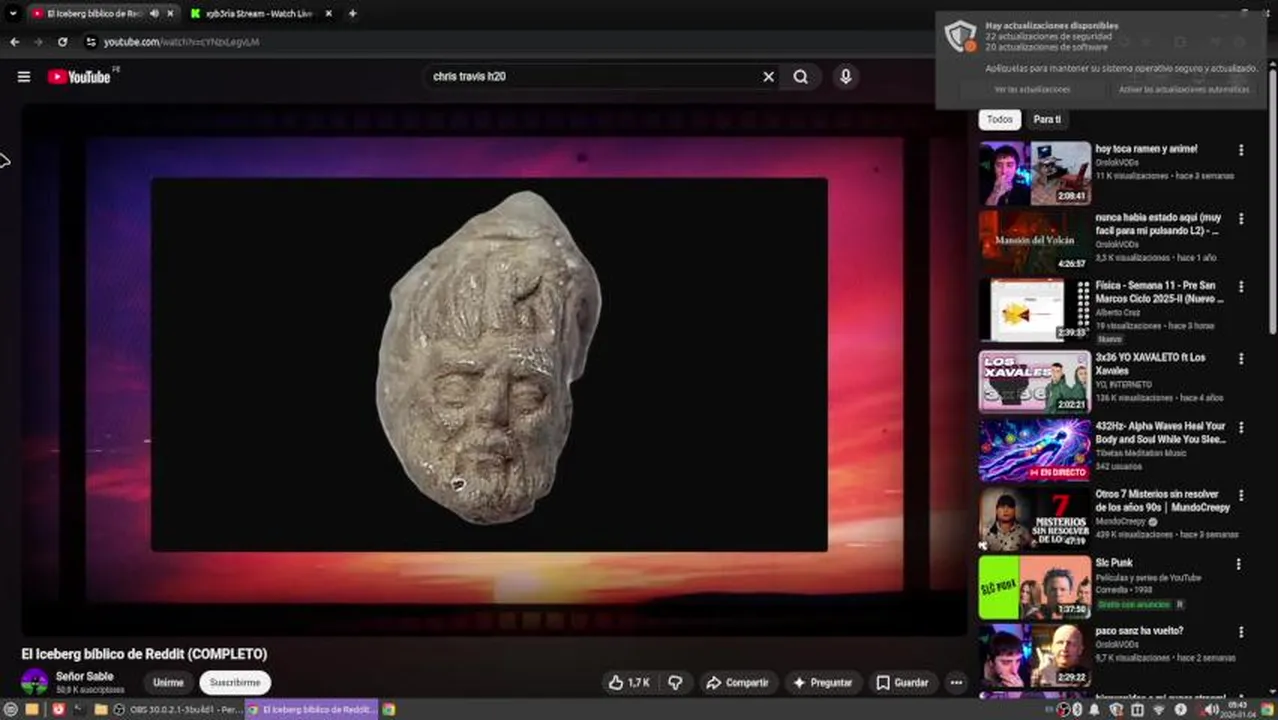Image resolution: width=1278 pixels, height=720 pixels.
Task: Dislike the video with the thumbs-down button
Action: [676, 682]
